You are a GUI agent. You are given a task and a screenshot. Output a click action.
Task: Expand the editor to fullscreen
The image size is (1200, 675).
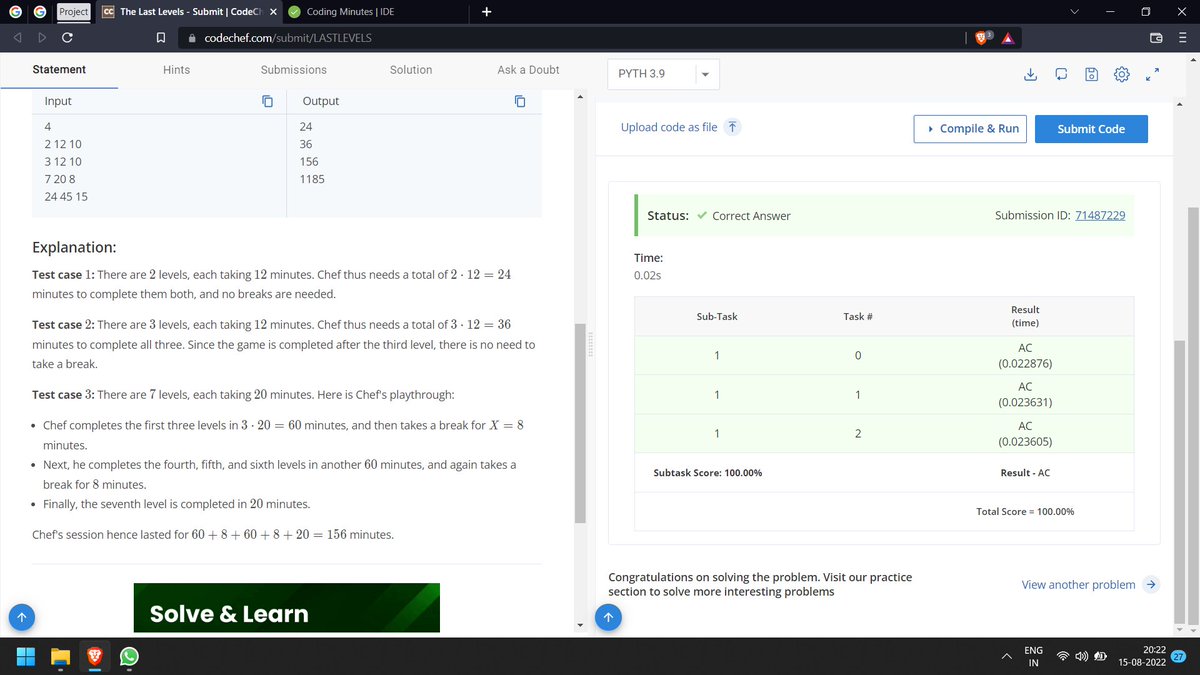pyautogui.click(x=1153, y=74)
